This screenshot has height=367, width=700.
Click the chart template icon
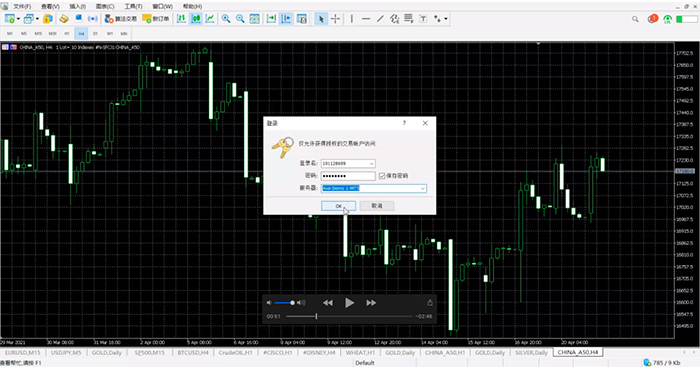click(302, 19)
